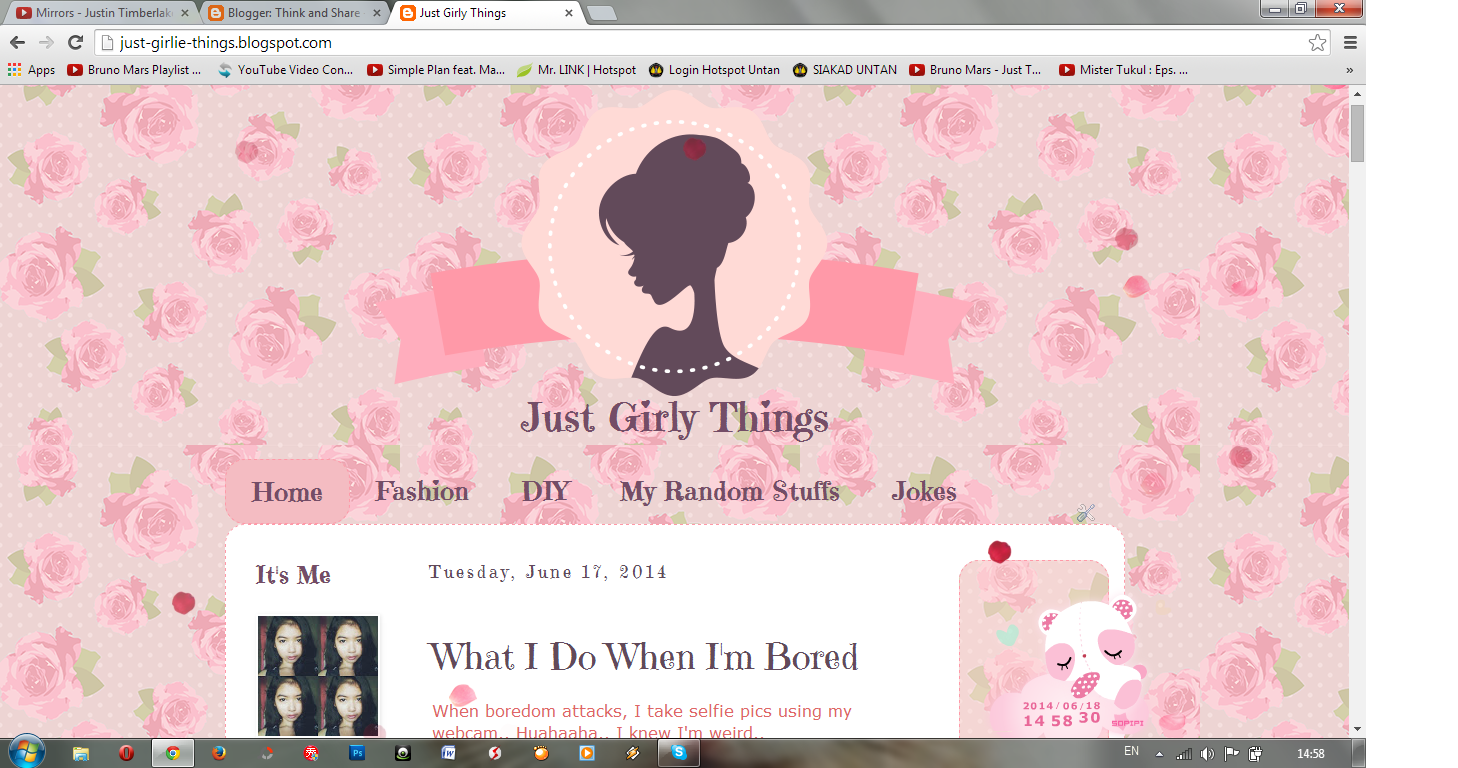Open the My Random Stuffs blog page
Screen dimensions: 1458x768
[729, 491]
